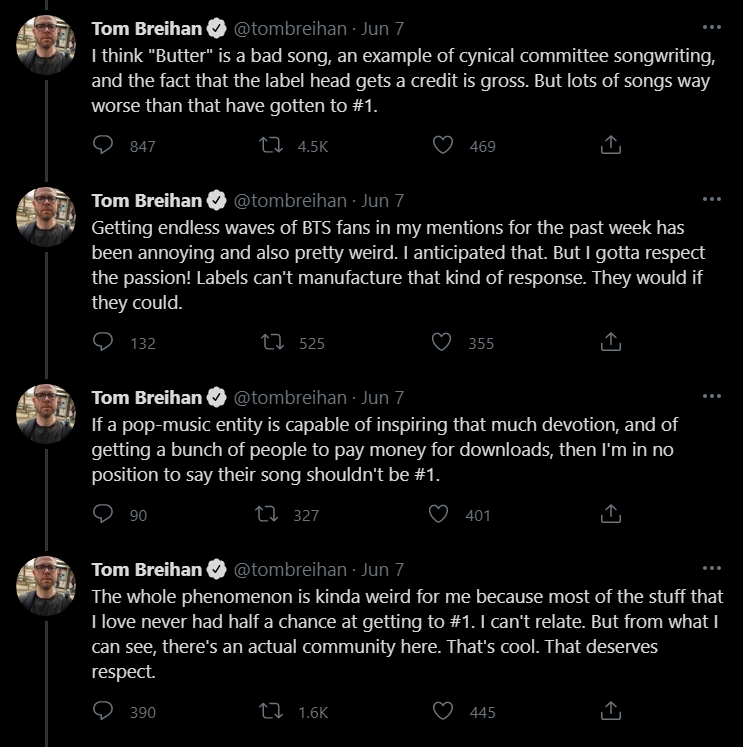Open more options on the pop-music entity tweet
The height and width of the screenshot is (747, 743).
[712, 396]
